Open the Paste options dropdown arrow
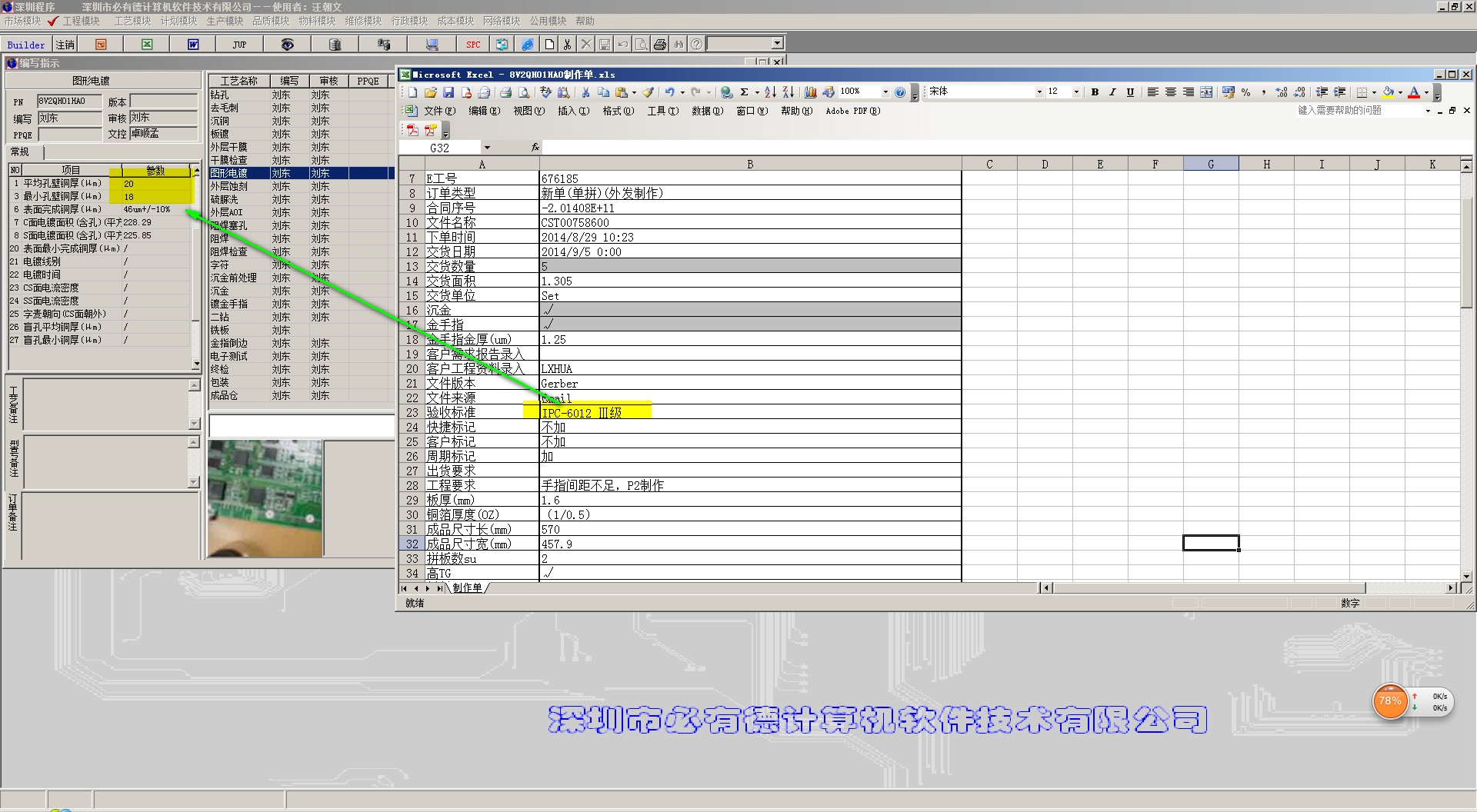 click(634, 92)
